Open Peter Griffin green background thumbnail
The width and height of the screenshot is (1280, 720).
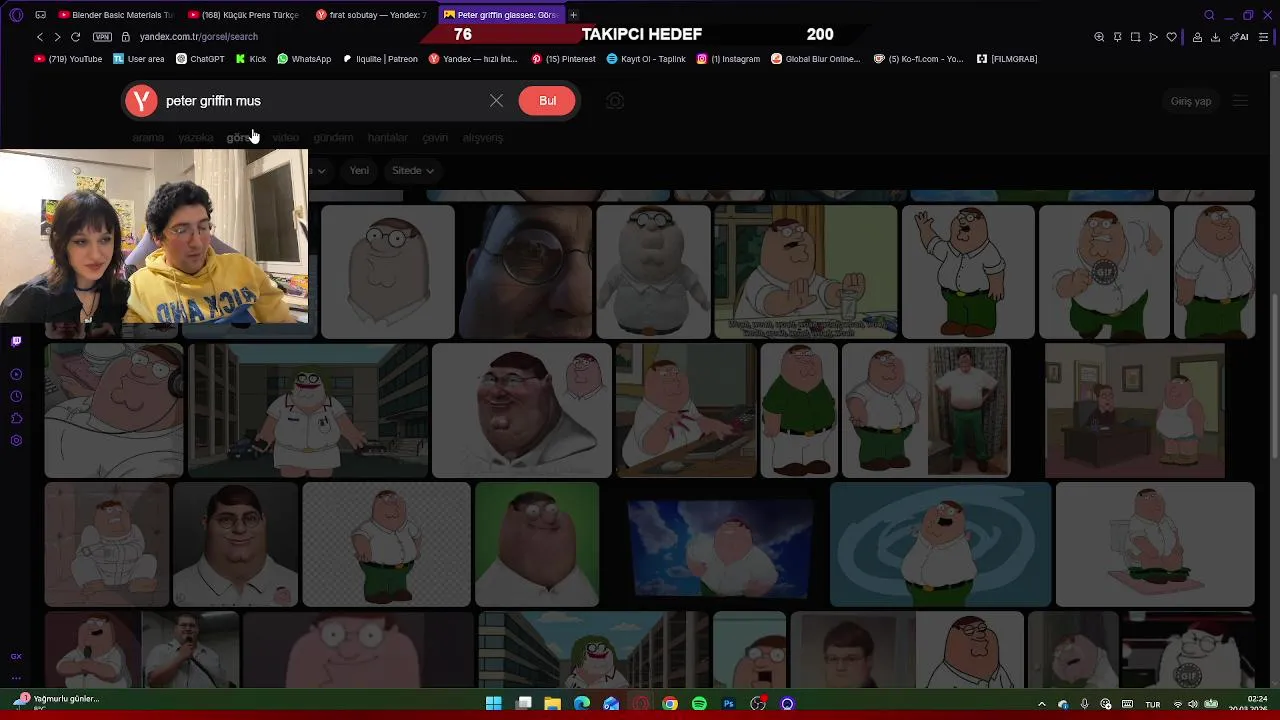pyautogui.click(x=537, y=544)
